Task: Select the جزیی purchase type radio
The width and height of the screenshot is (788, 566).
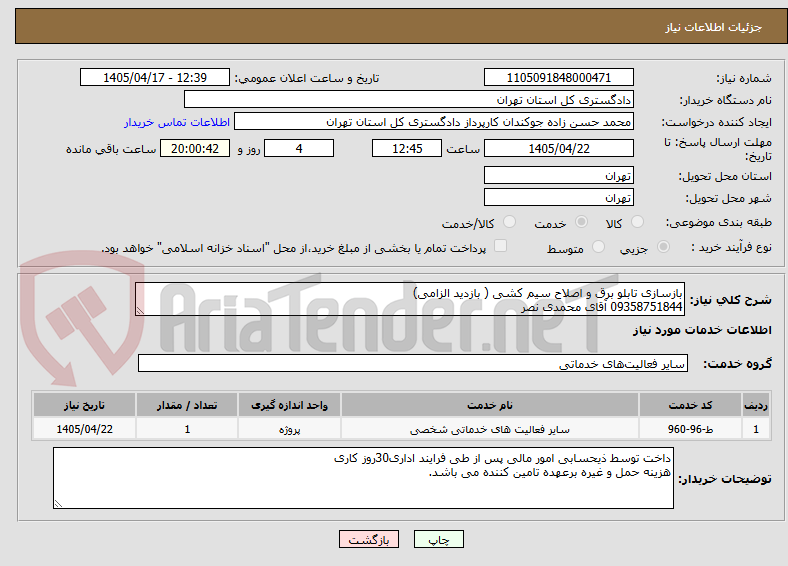Action: tap(663, 247)
